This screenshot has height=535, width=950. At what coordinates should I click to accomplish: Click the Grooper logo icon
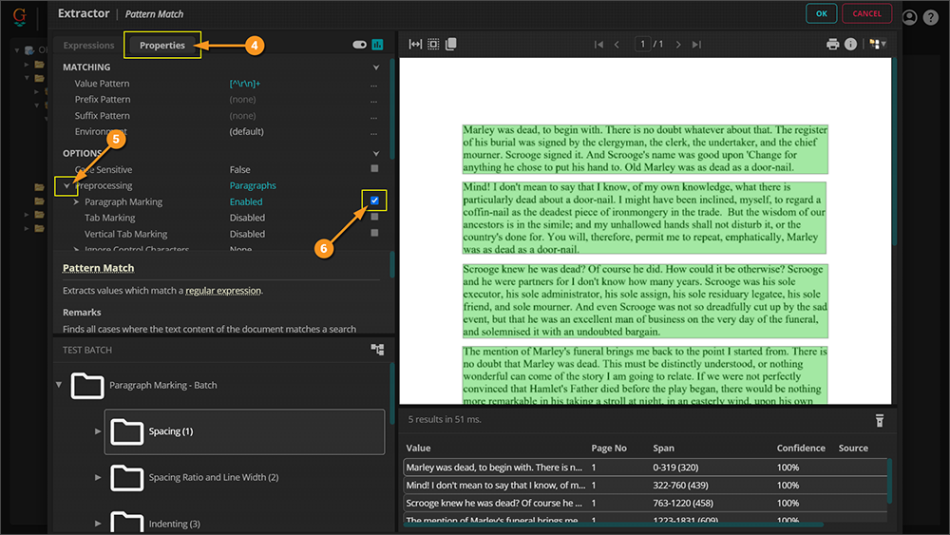tap(19, 16)
